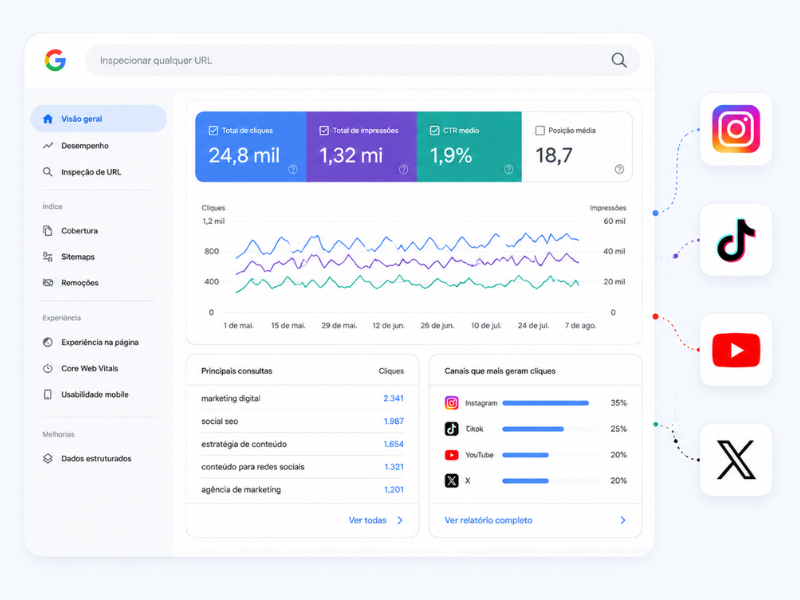Click the Cliques column header
Image resolution: width=800 pixels, height=600 pixels.
click(x=391, y=371)
